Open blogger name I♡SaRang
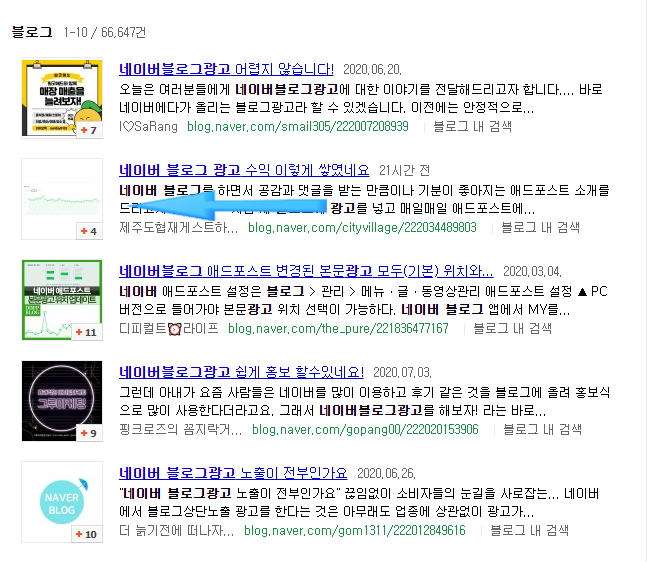Image resolution: width=647 pixels, height=564 pixels. click(149, 127)
